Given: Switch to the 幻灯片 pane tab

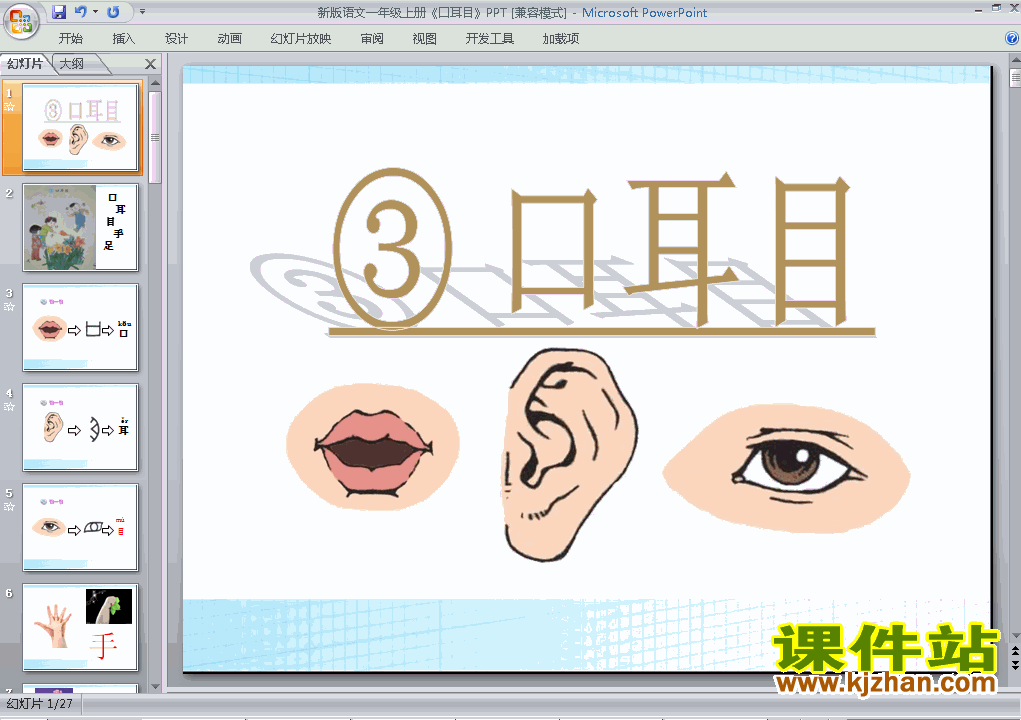Looking at the screenshot, I should tap(25, 64).
